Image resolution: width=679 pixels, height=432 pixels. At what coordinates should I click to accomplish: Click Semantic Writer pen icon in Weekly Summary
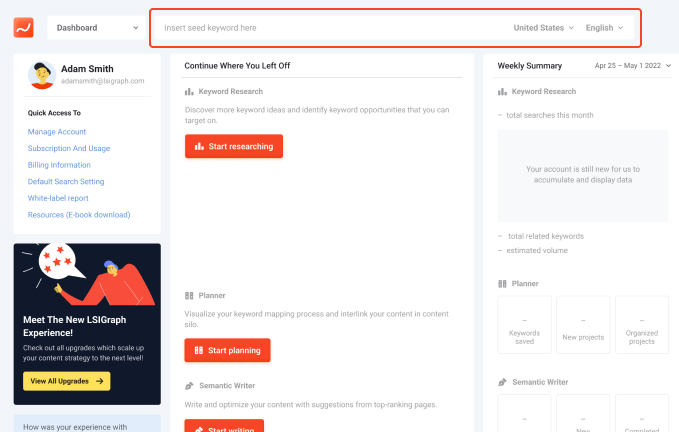[x=502, y=382]
